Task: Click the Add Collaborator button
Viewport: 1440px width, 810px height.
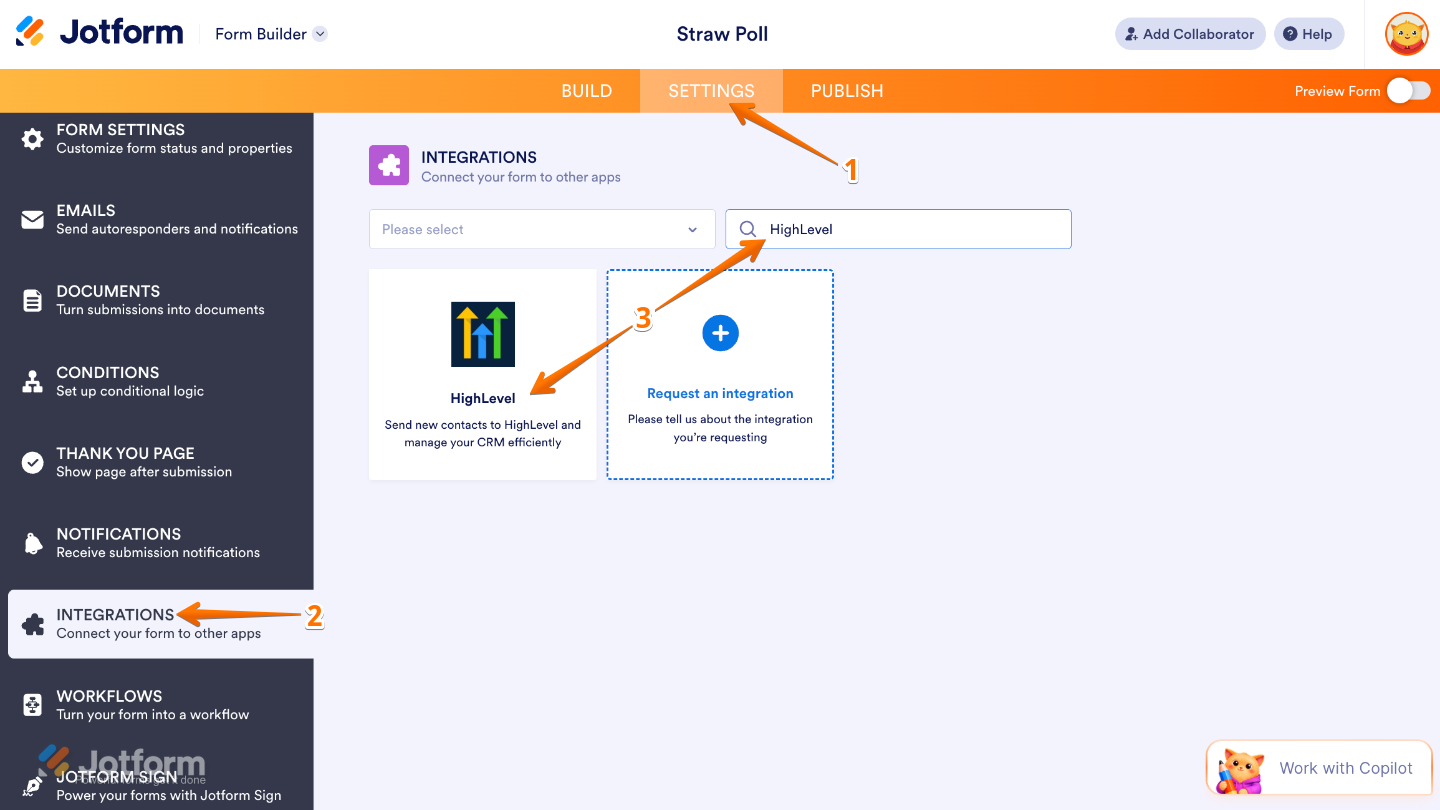Action: tap(1189, 33)
